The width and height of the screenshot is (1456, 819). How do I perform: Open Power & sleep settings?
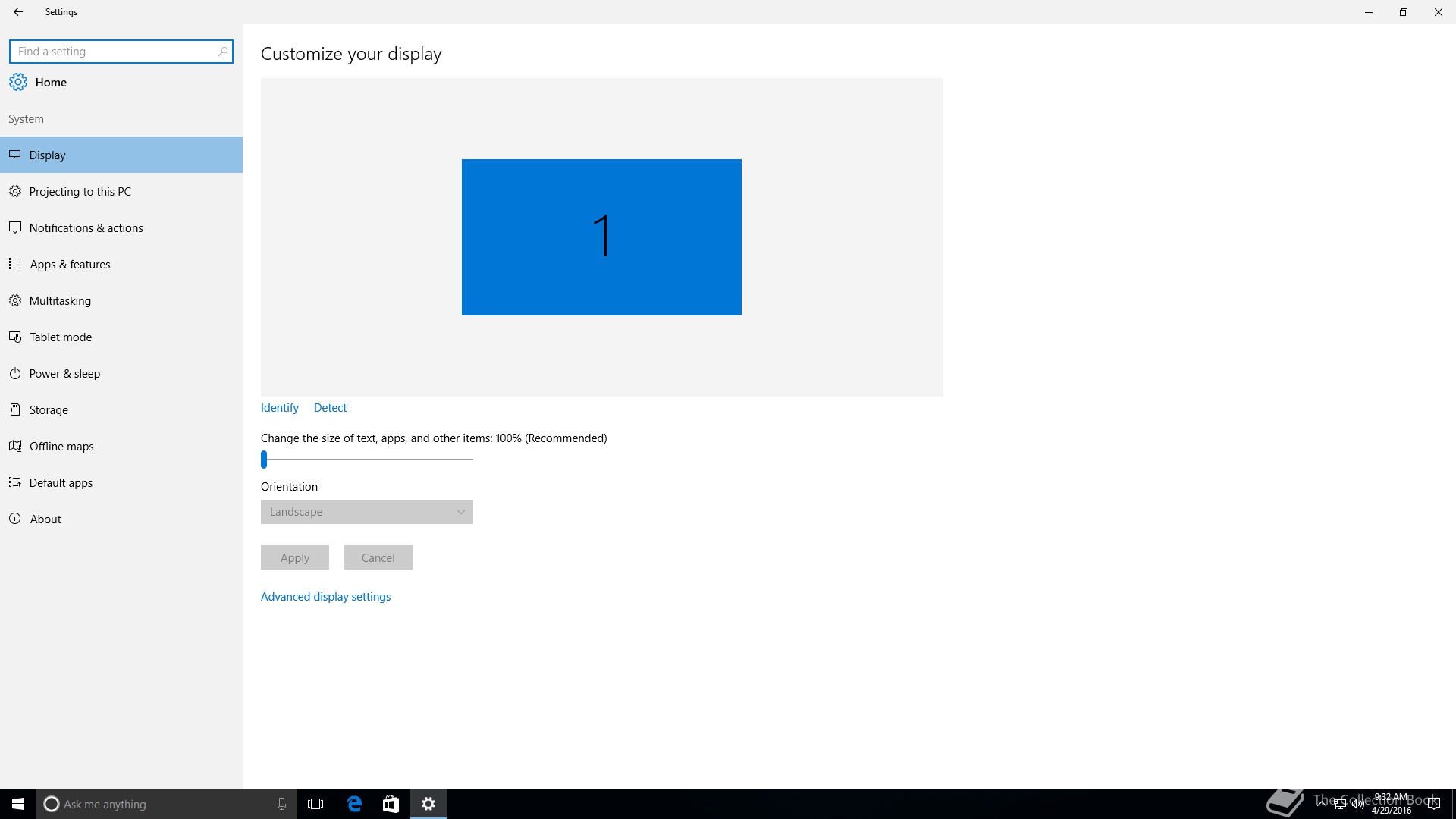click(x=121, y=373)
